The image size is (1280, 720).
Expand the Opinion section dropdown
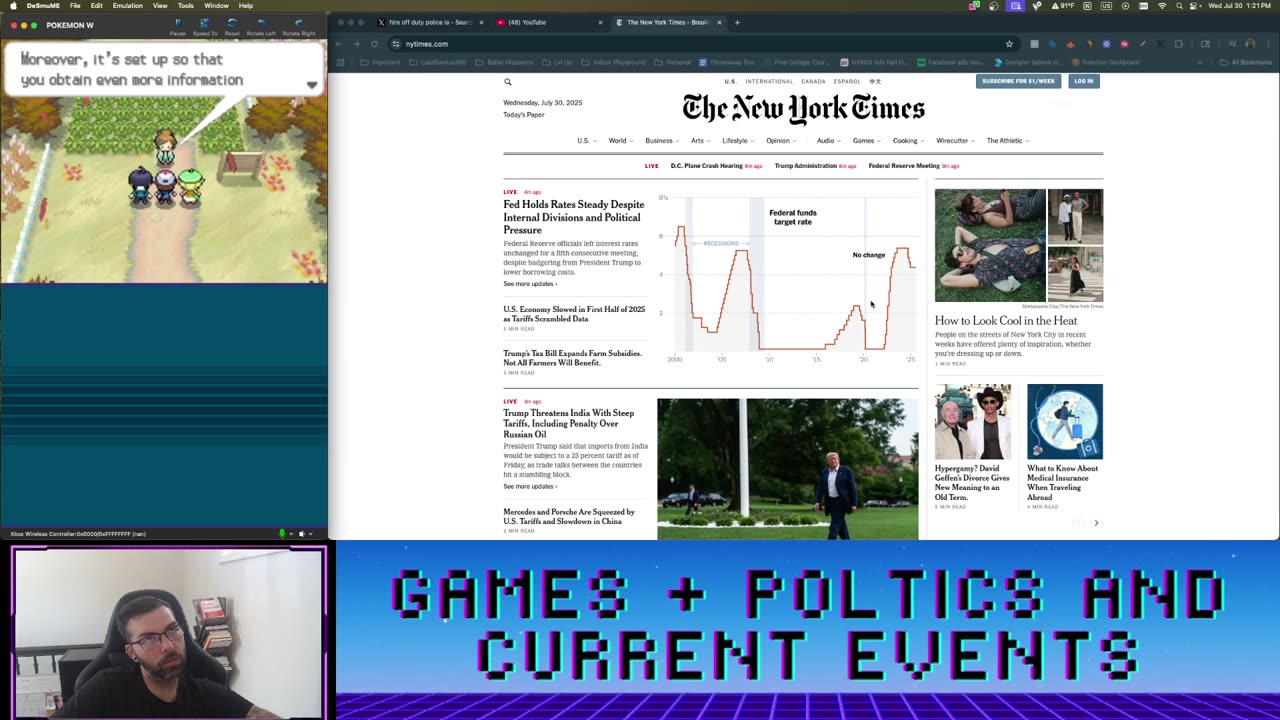780,141
